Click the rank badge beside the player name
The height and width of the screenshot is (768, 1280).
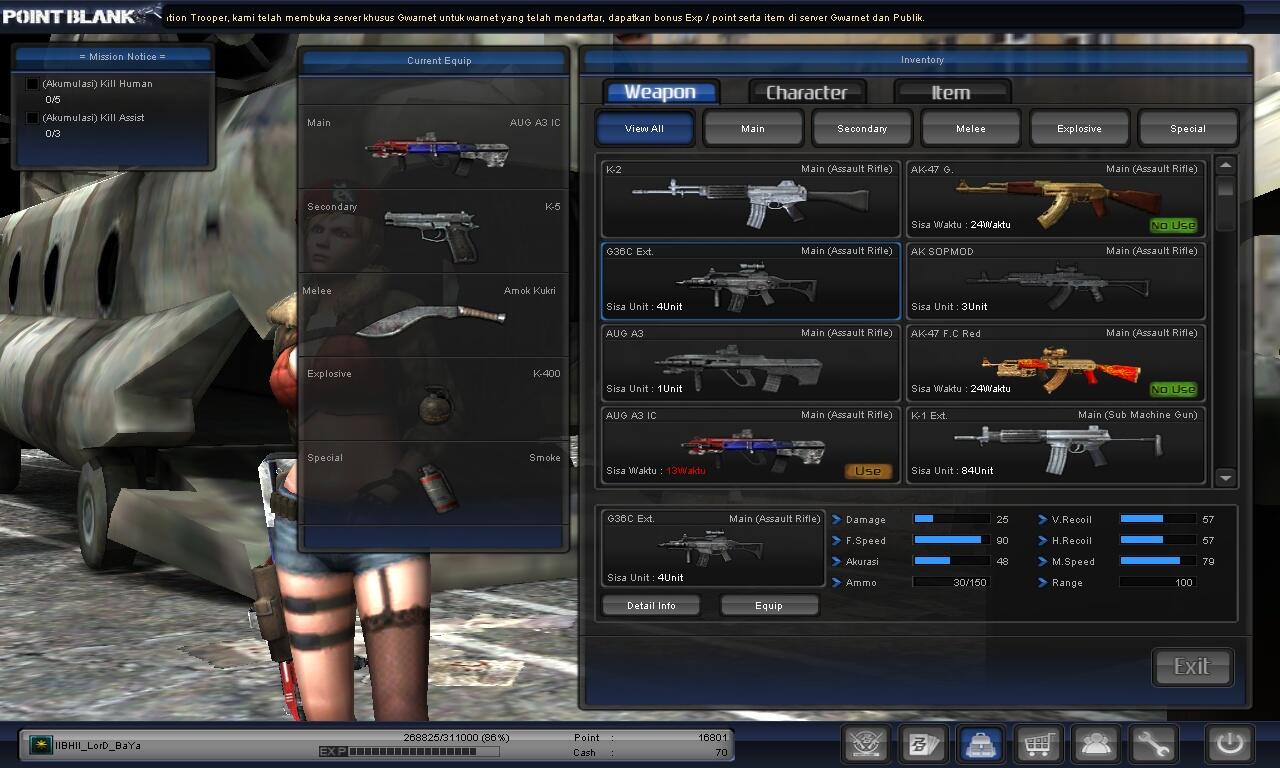click(41, 745)
